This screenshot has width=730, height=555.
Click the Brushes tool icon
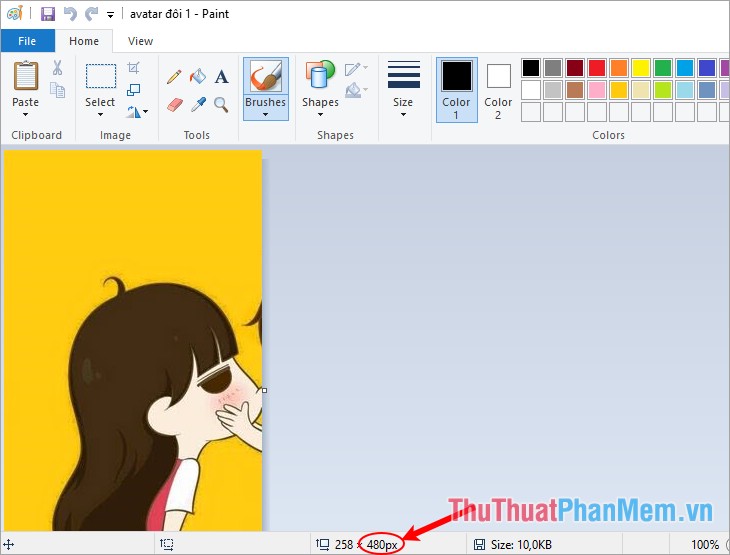point(266,75)
